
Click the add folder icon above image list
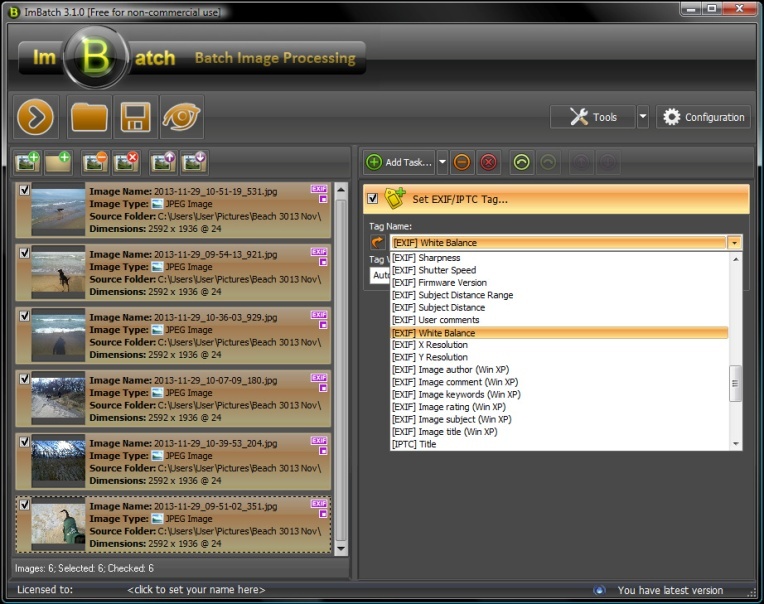coord(58,161)
